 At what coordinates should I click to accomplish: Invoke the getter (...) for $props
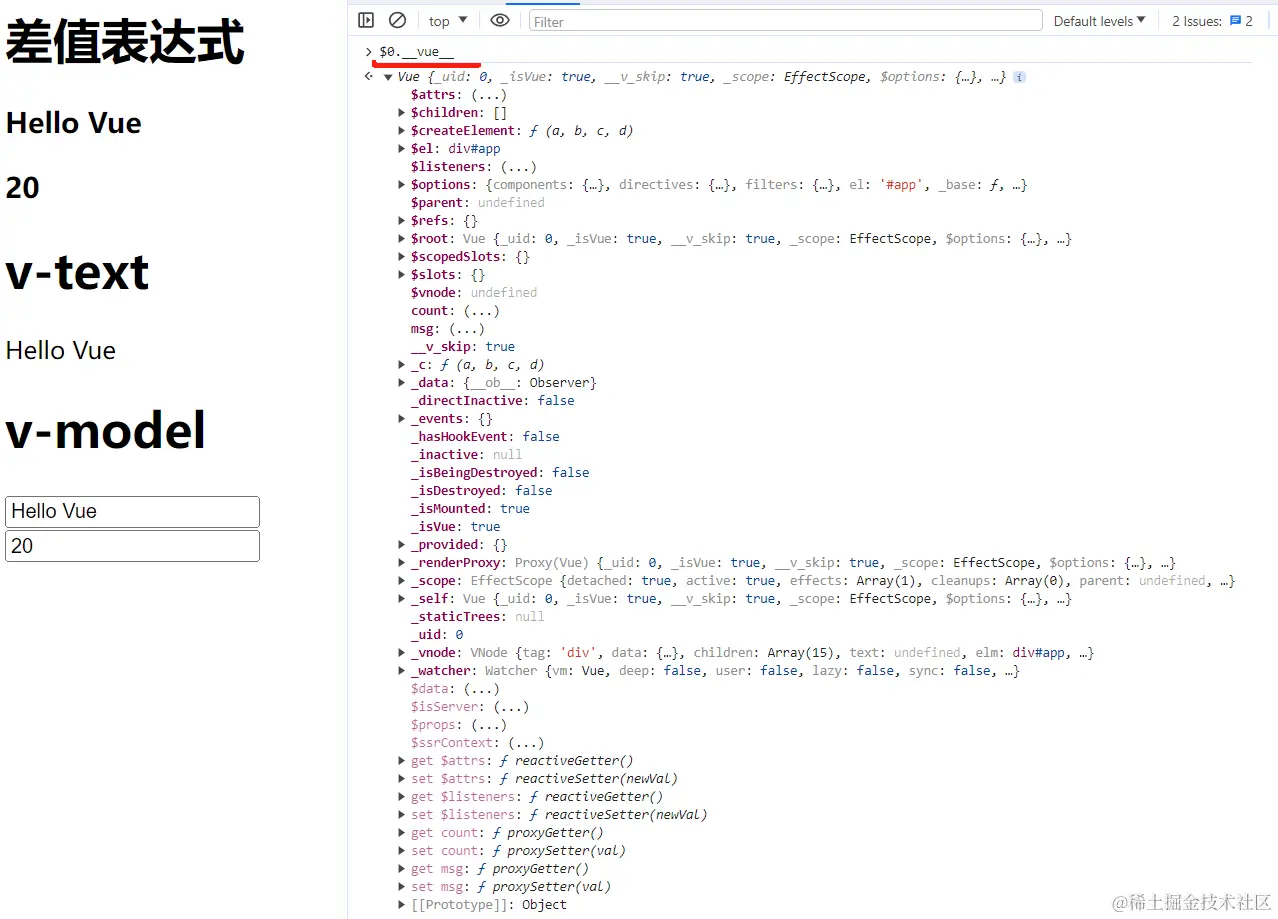pyautogui.click(x=489, y=725)
